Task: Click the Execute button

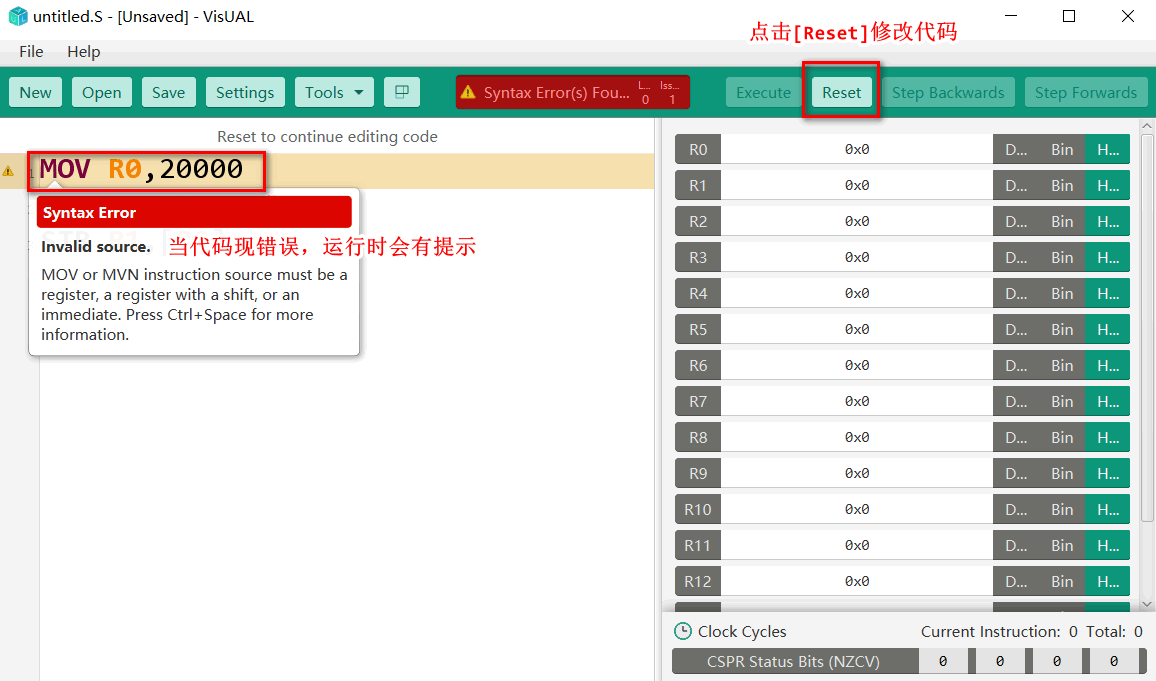Action: click(763, 92)
